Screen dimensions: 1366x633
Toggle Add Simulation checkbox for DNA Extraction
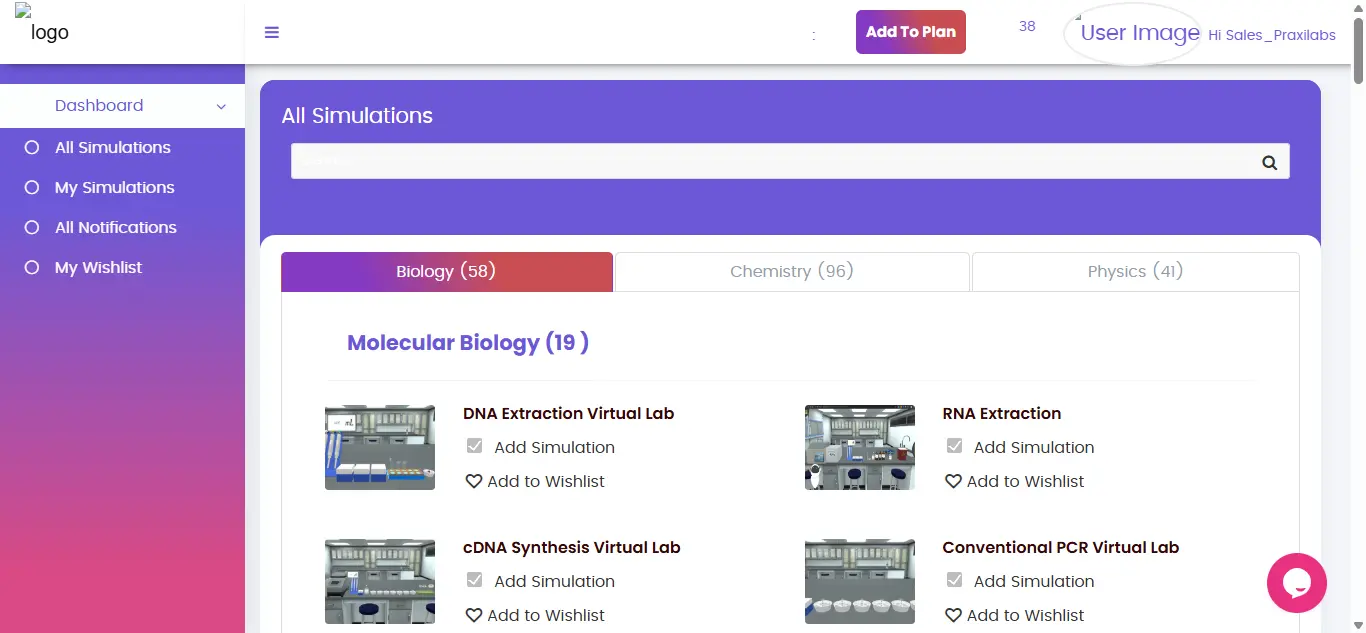coord(475,446)
